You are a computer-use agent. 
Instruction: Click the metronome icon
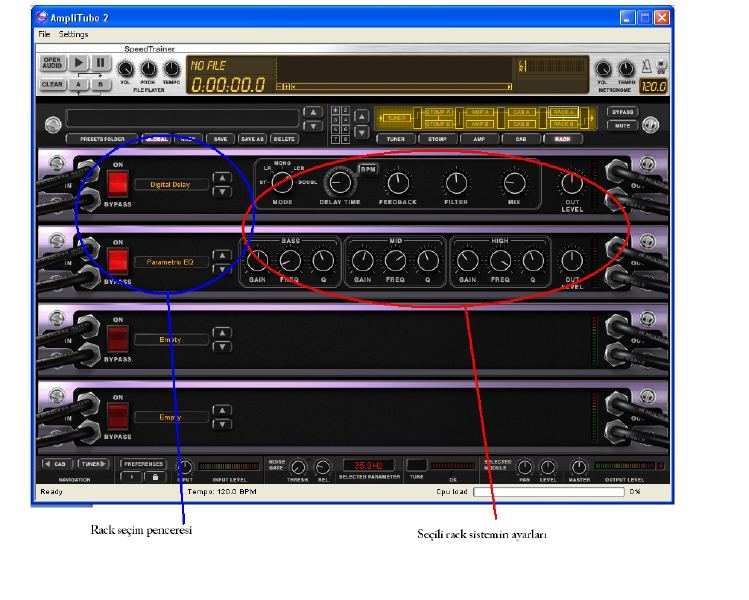647,65
